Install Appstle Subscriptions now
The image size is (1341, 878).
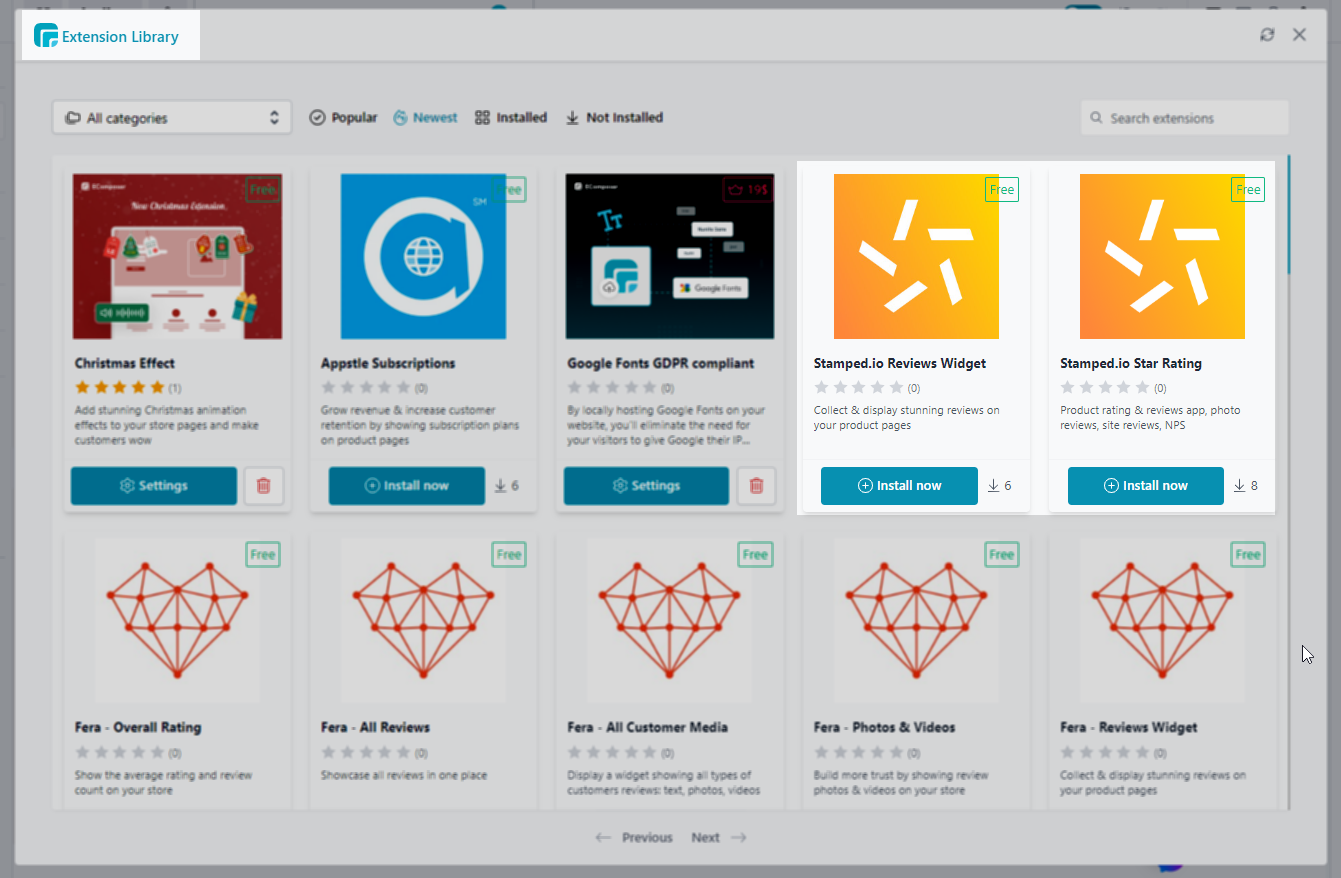tap(407, 485)
